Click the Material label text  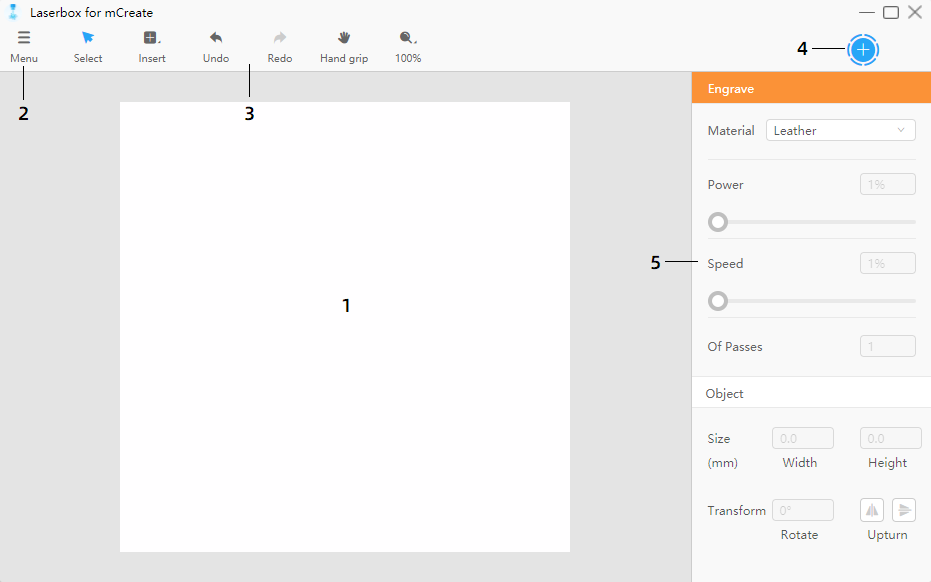(731, 131)
